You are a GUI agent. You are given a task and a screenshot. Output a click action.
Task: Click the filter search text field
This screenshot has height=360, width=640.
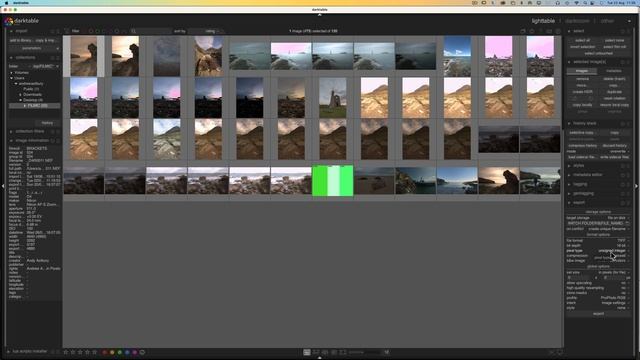[154, 31]
